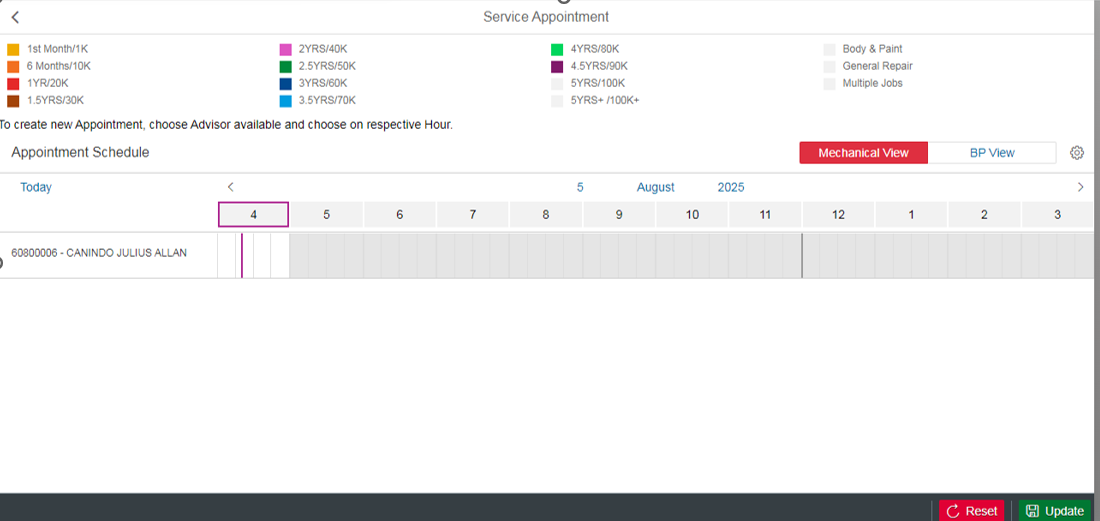Click the bright green 4YRS/80K swatch
The image size is (1100, 521).
(x=557, y=50)
